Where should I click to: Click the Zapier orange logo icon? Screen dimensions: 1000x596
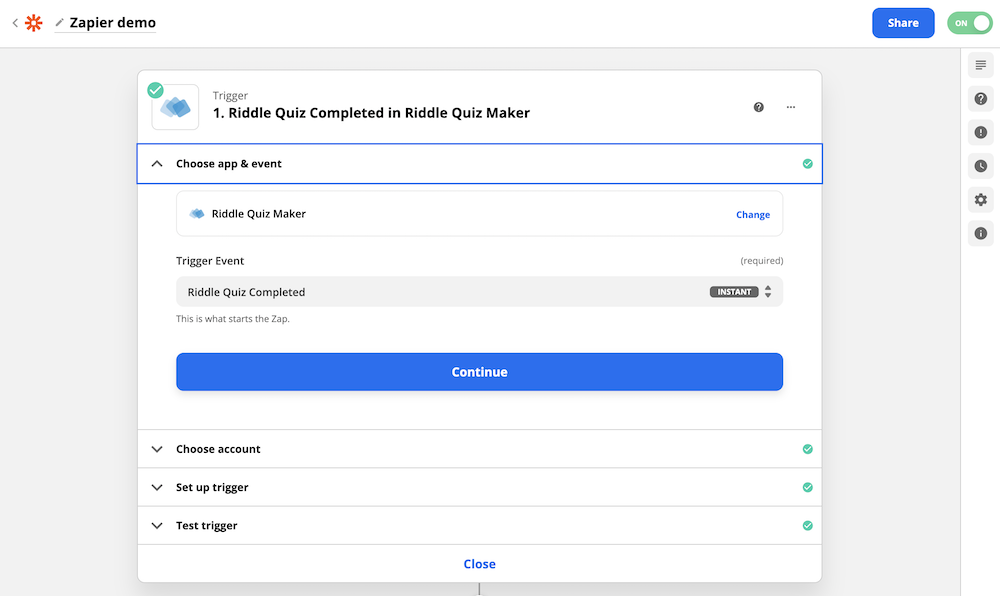click(x=33, y=23)
